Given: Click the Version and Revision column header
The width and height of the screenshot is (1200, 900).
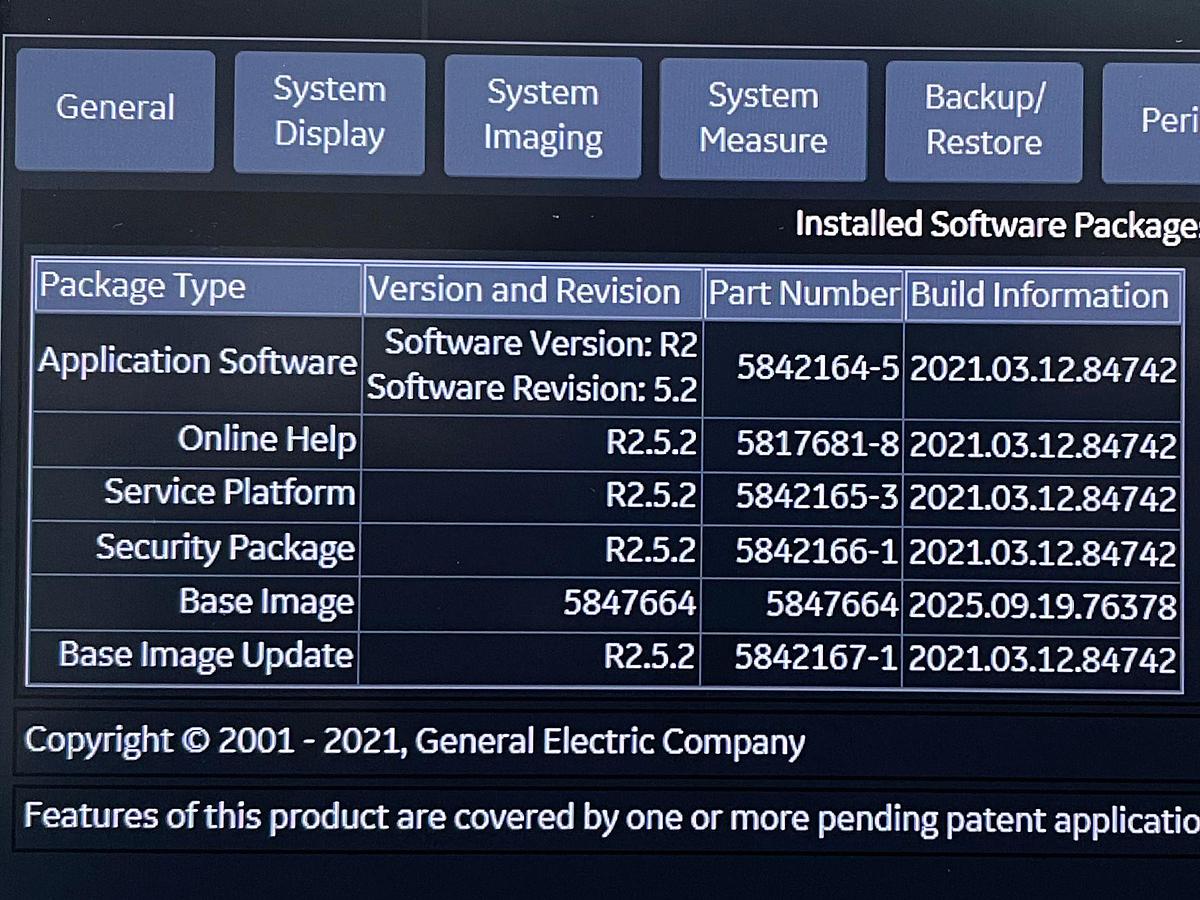Looking at the screenshot, I should tap(530, 290).
